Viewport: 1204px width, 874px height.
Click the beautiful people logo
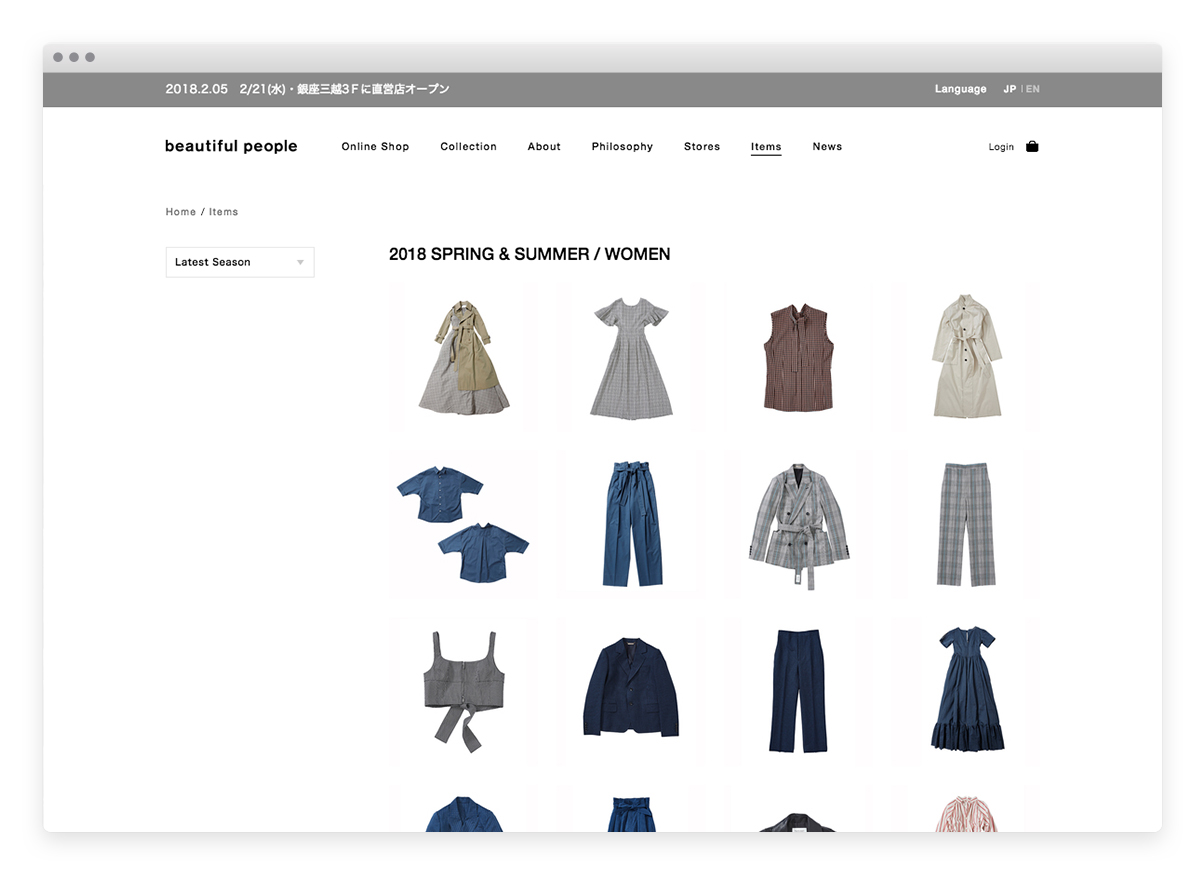[x=231, y=146]
